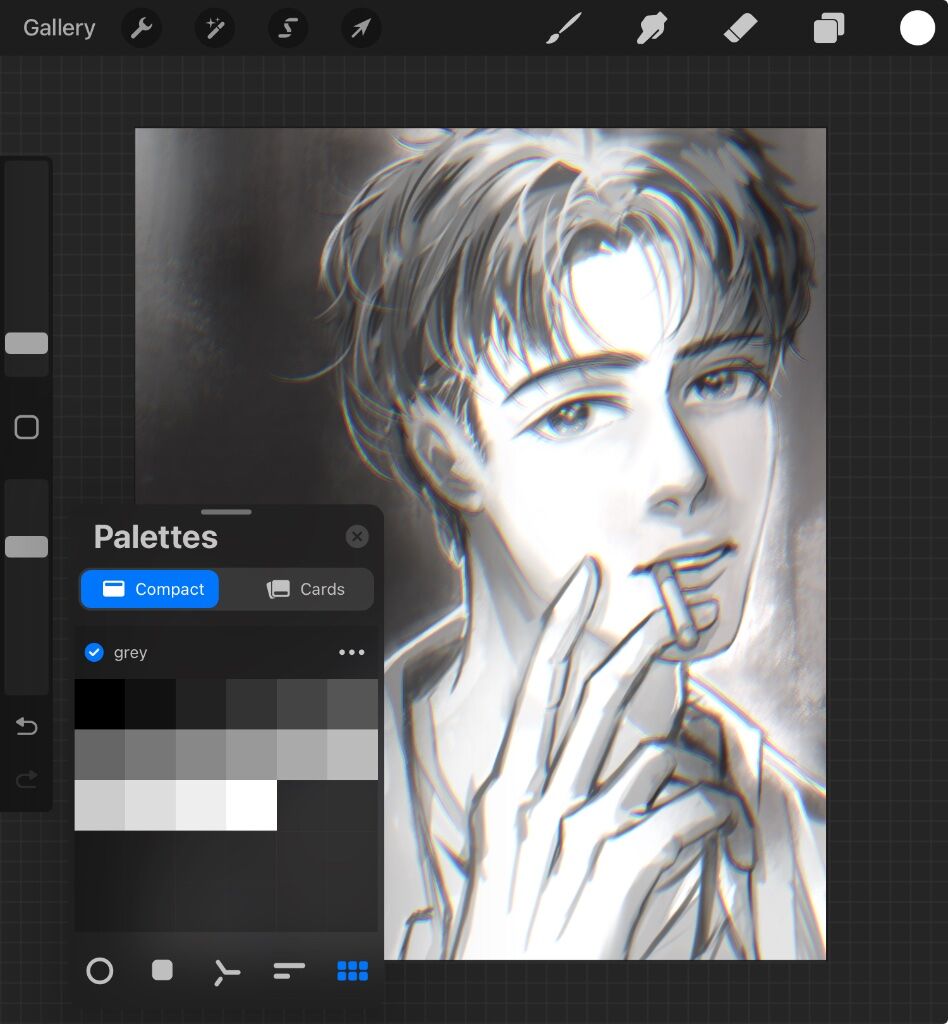The image size is (948, 1024).
Task: Select the pure white swatch
Action: point(251,805)
